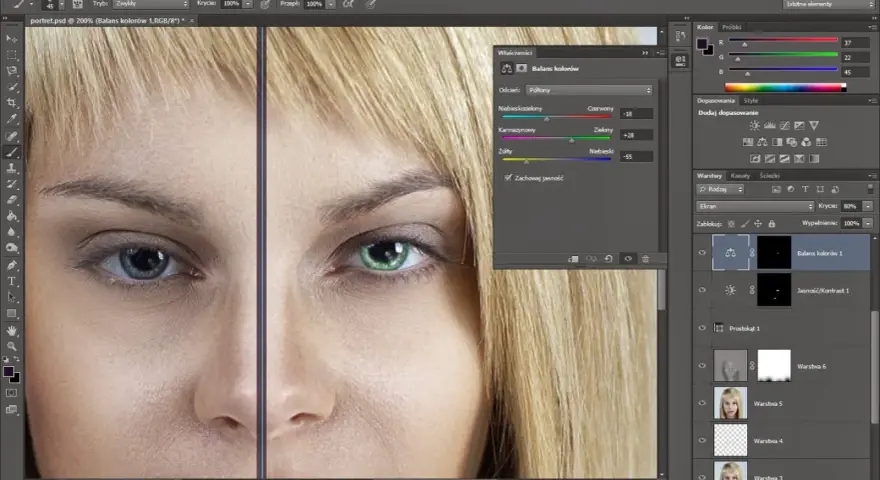The image size is (880, 480).
Task: Select the Clone Stamp tool
Action: (x=11, y=168)
